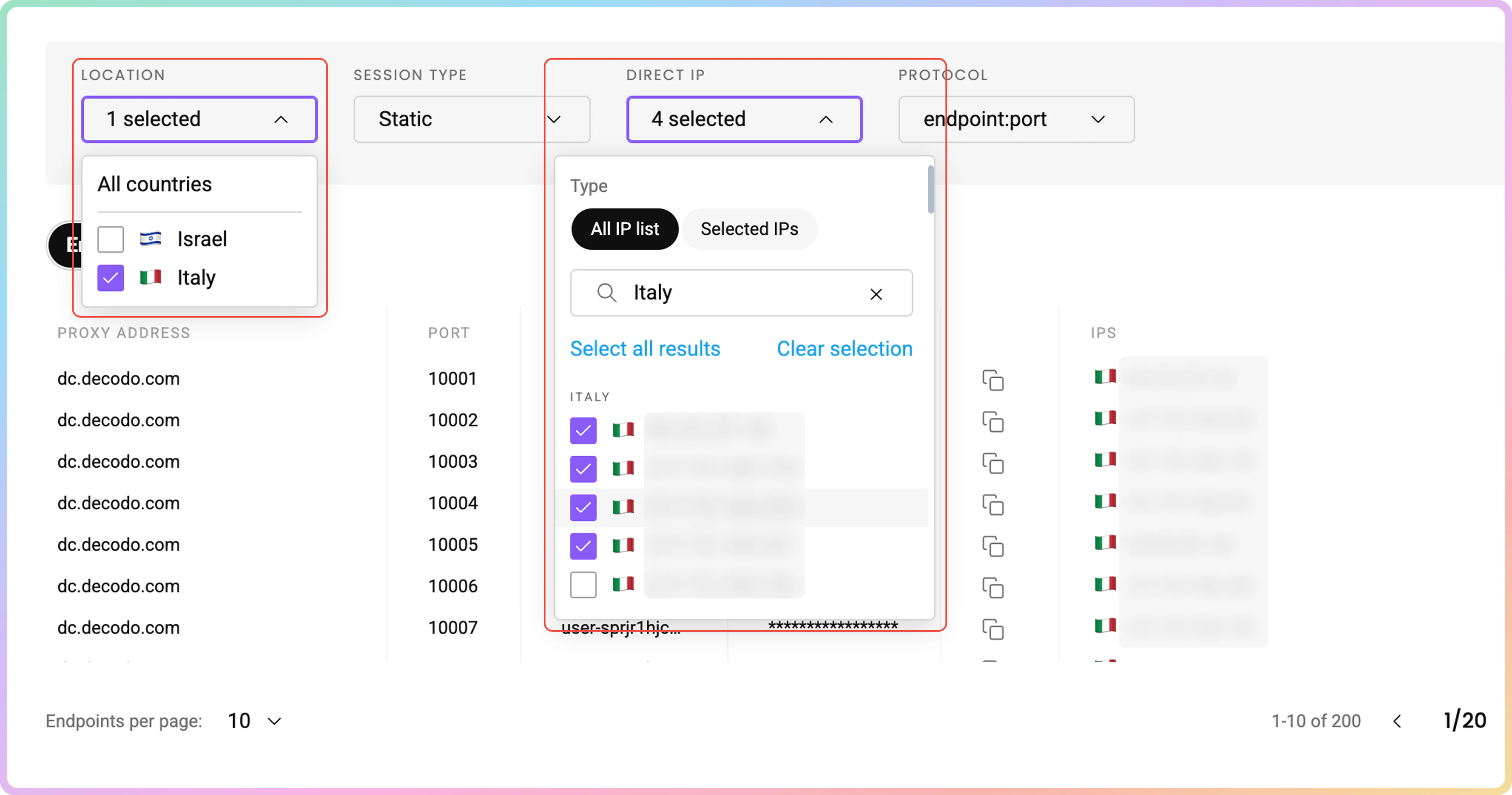Copy the endpoint in port 10003 row
The width and height of the screenshot is (1512, 795).
point(992,463)
